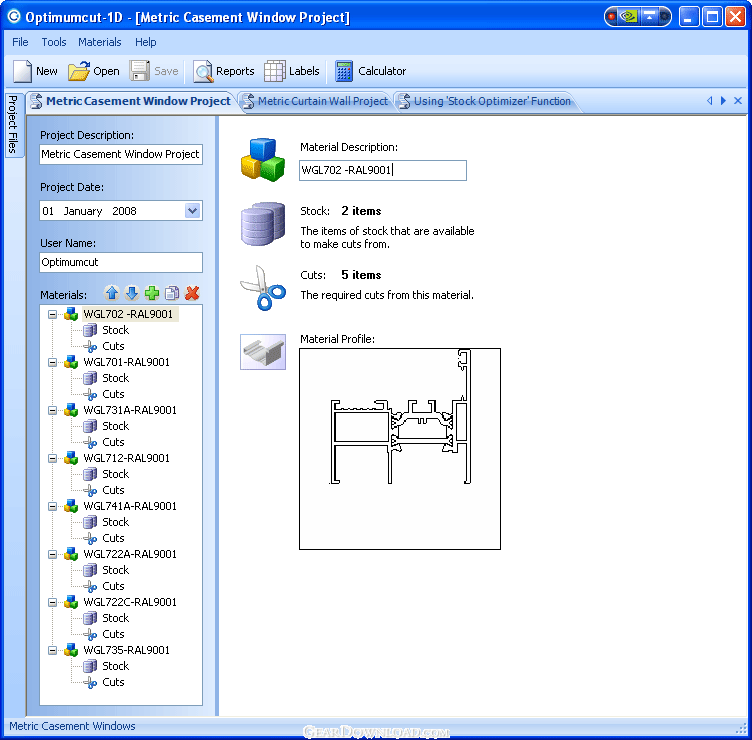Screen dimensions: 752x740
Task: Select Cuts under WGL702 -RAL9001
Action: pos(113,346)
